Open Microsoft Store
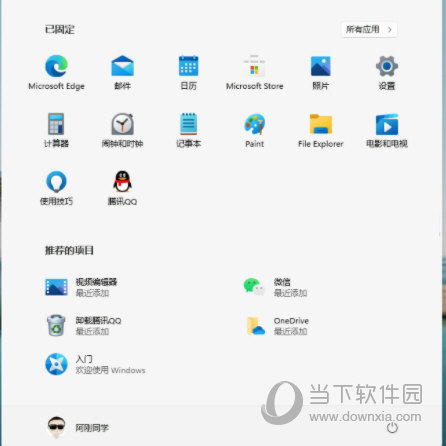The image size is (446, 446). point(254,72)
